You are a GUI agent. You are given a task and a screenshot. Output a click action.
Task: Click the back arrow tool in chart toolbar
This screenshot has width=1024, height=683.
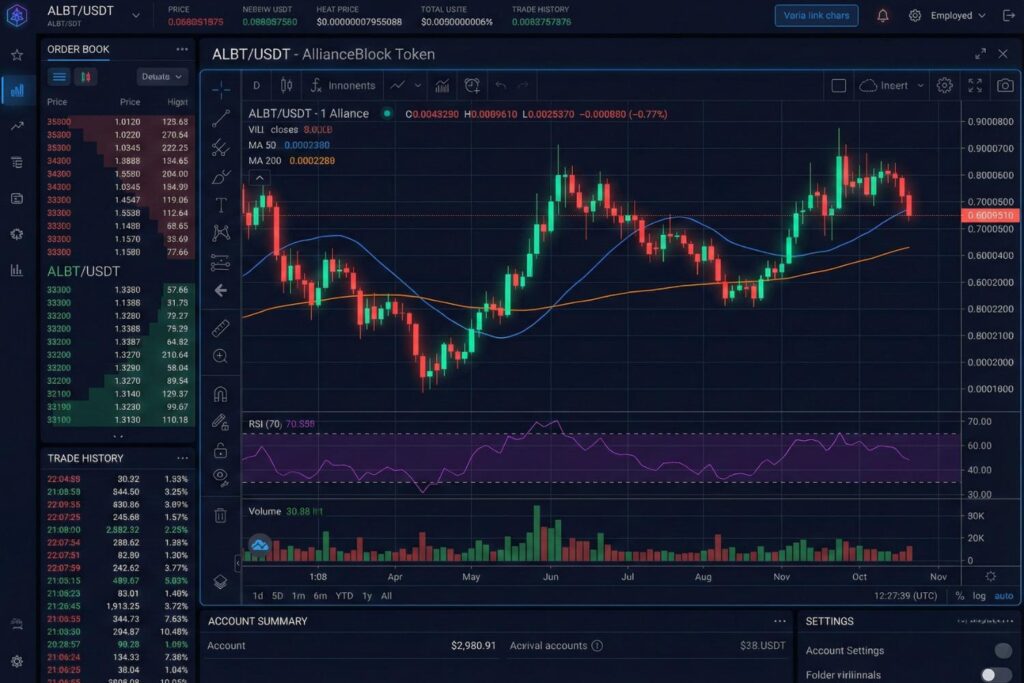click(221, 291)
